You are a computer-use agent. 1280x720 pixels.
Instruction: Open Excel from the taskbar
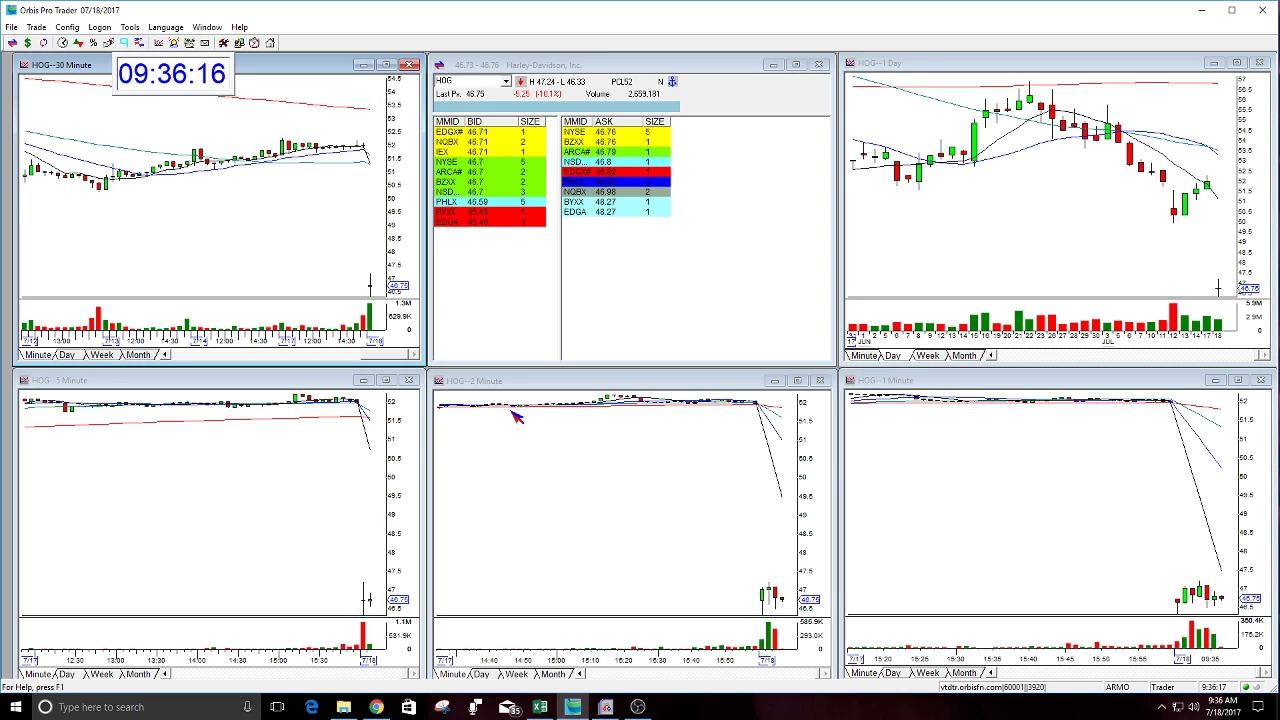tap(540, 707)
